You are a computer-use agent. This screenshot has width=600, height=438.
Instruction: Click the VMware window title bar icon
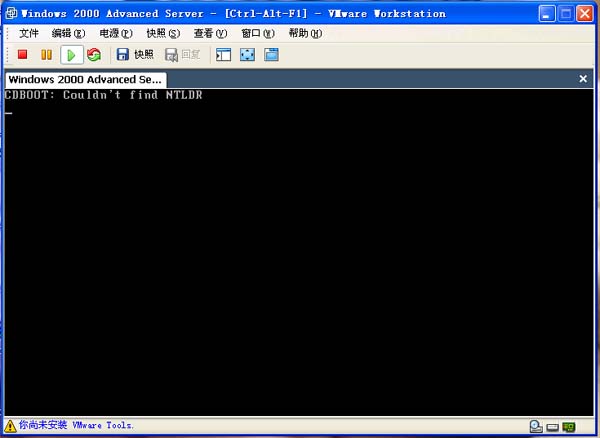coord(11,13)
